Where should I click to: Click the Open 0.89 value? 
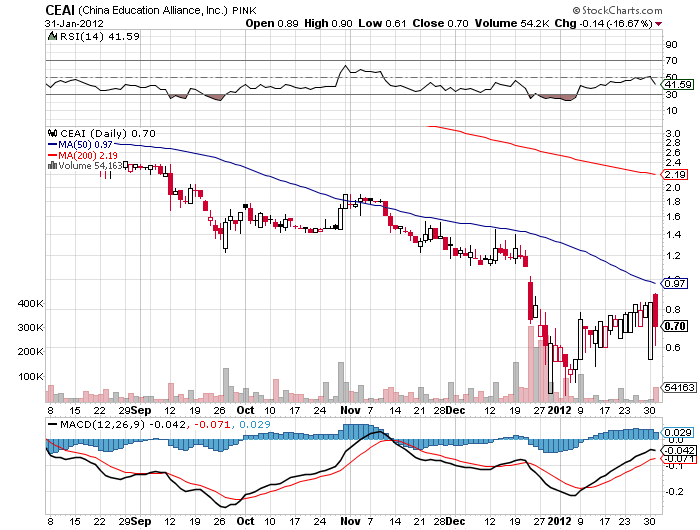point(272,23)
